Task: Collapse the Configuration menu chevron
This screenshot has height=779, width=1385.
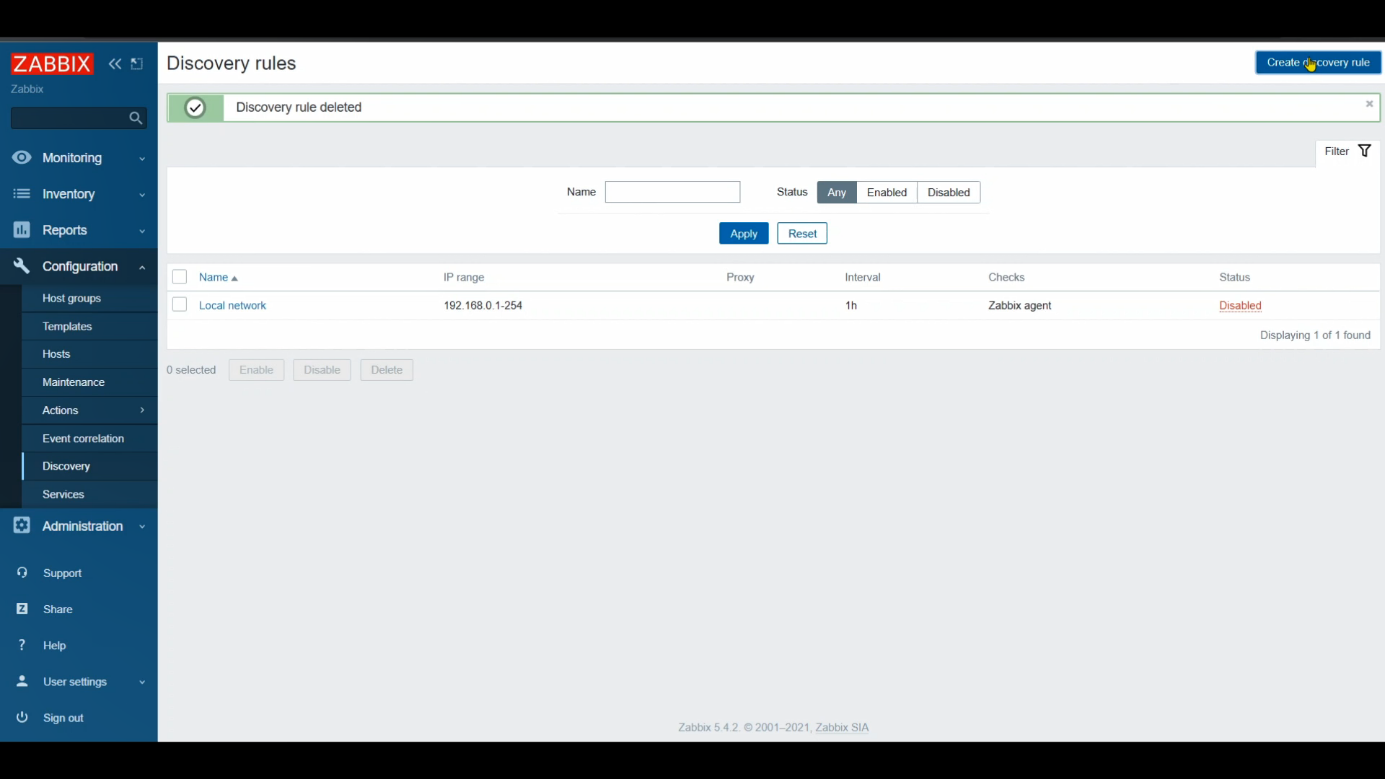Action: (x=142, y=267)
